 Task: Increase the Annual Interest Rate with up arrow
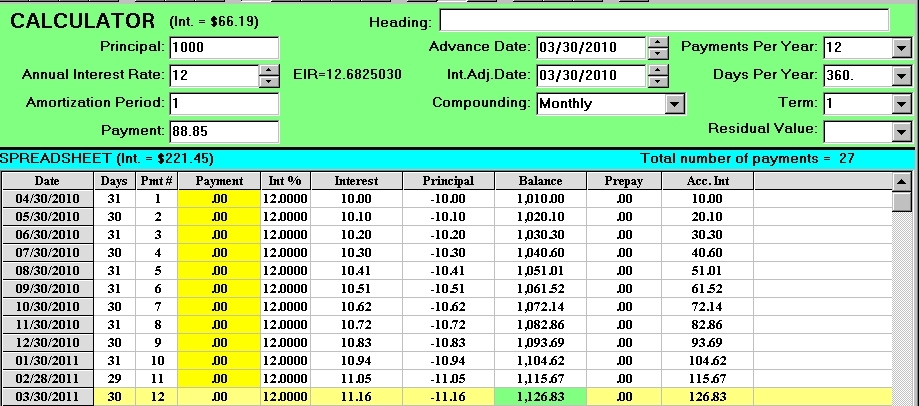(x=269, y=69)
